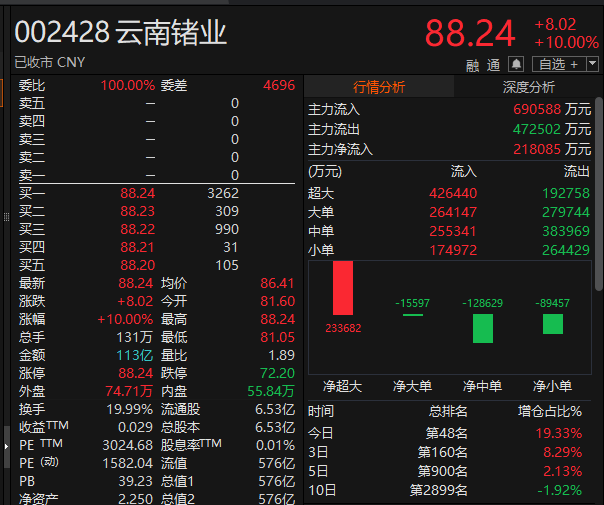Image resolution: width=604 pixels, height=505 pixels.
Task: Click the 小单 outflow value 264429
Action: (x=566, y=250)
